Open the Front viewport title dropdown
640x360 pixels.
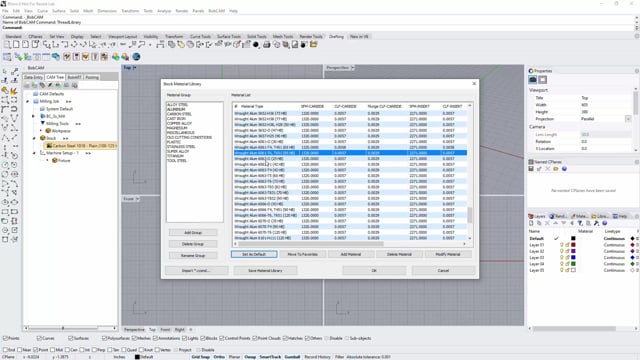(x=138, y=199)
